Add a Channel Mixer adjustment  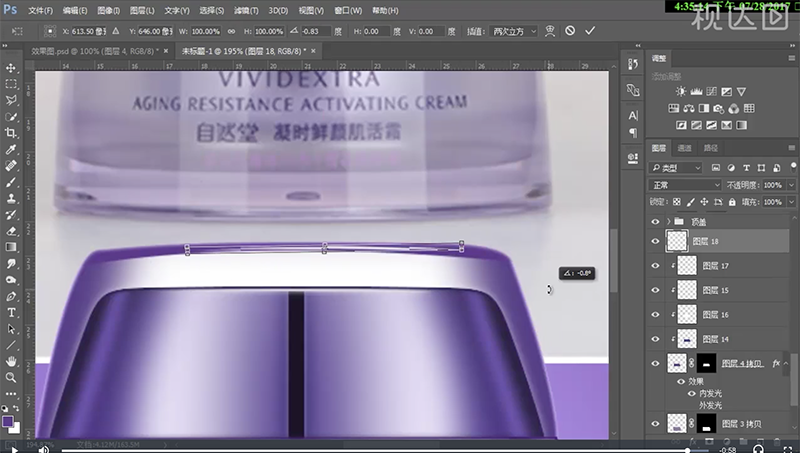[x=734, y=108]
